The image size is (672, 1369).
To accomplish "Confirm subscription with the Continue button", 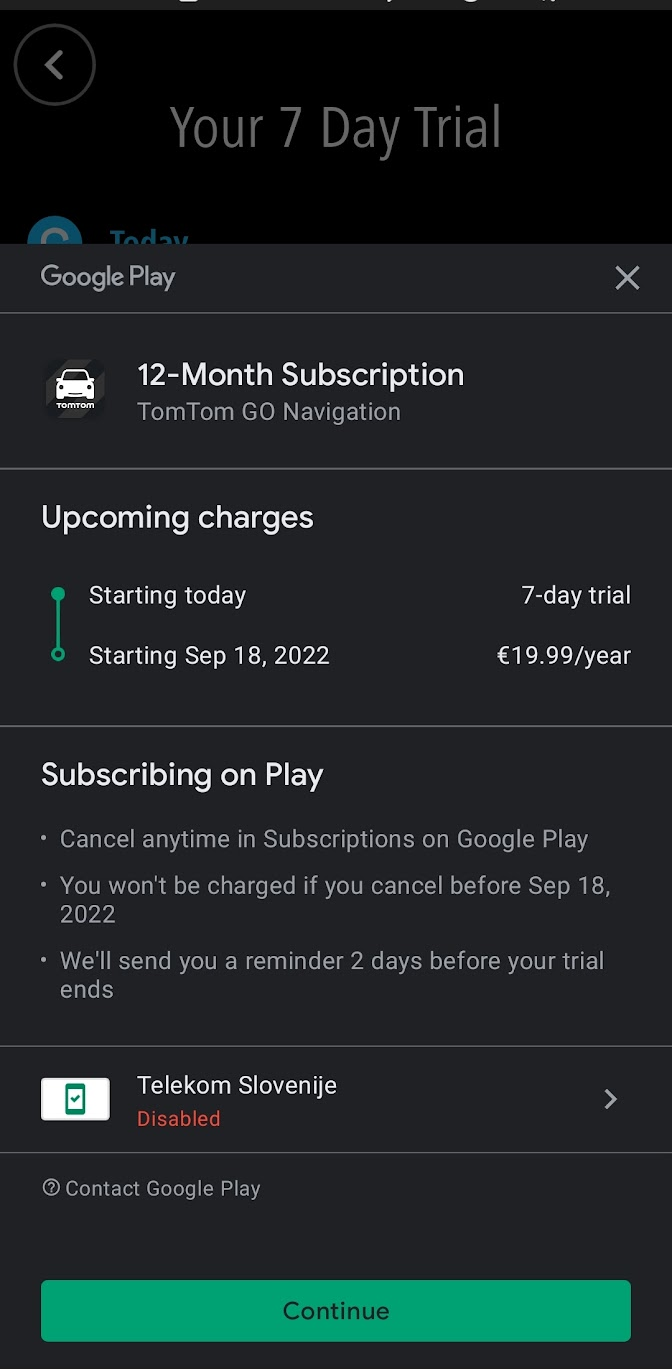I will (336, 1311).
